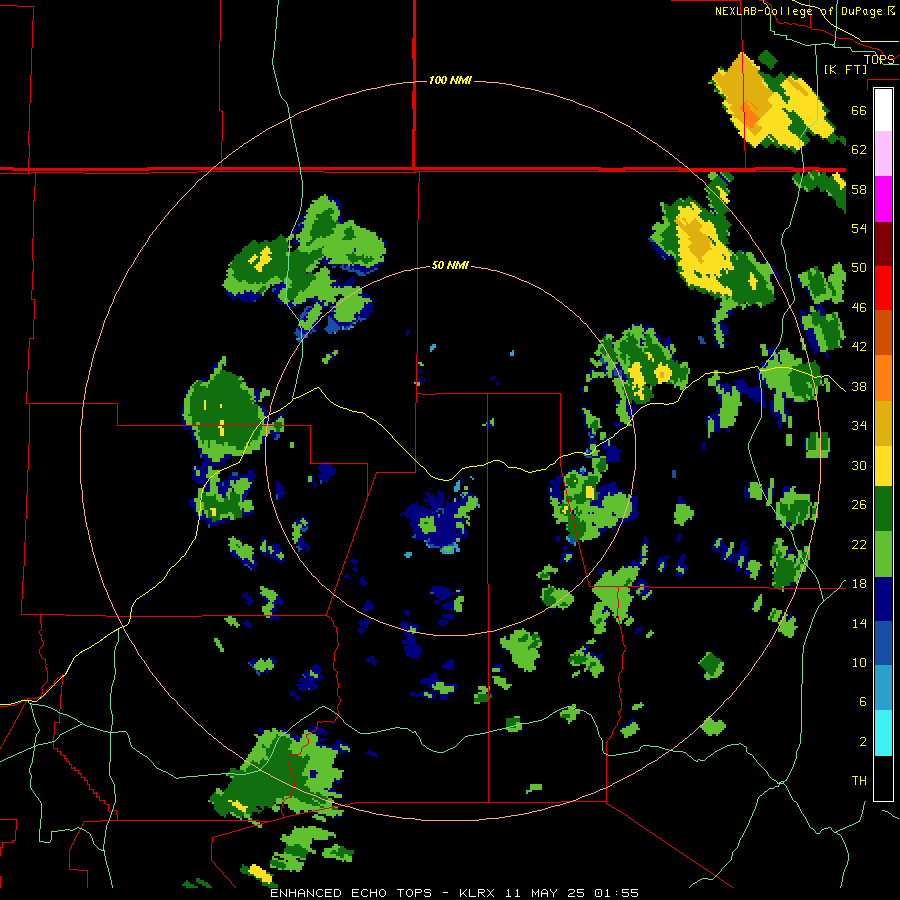Viewport: 900px width, 900px height.
Task: Click the magenta legend swatch
Action: pyautogui.click(x=883, y=199)
